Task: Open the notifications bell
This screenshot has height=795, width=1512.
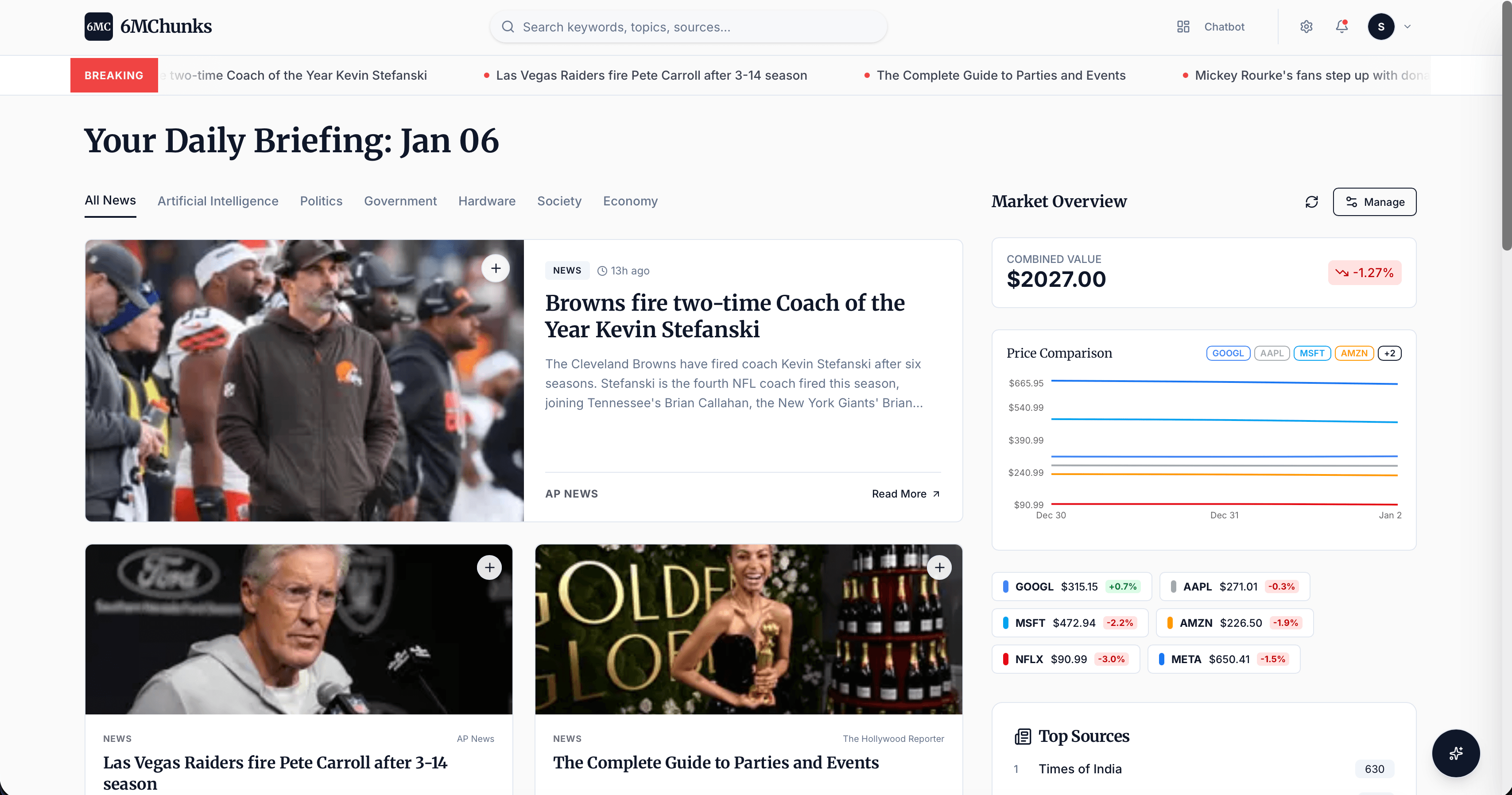Action: click(x=1342, y=27)
